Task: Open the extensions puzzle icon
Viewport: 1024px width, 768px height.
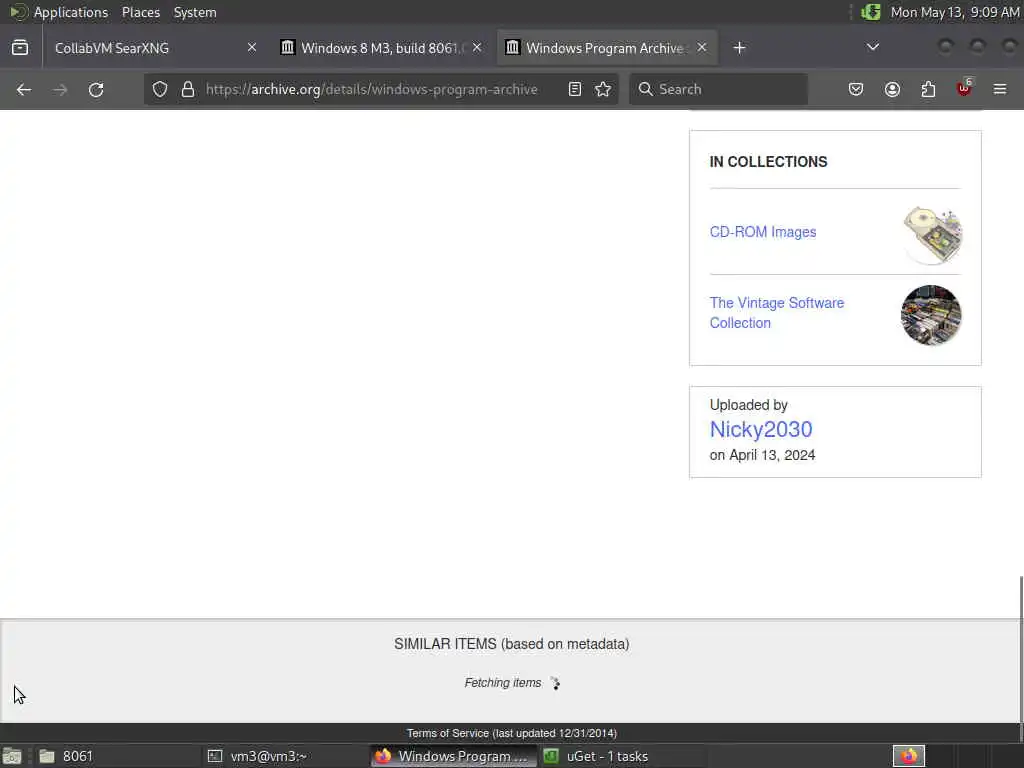Action: [928, 89]
